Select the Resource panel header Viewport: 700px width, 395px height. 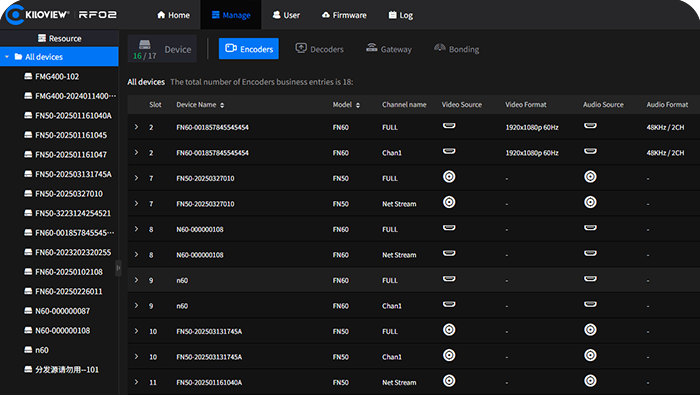[59, 38]
